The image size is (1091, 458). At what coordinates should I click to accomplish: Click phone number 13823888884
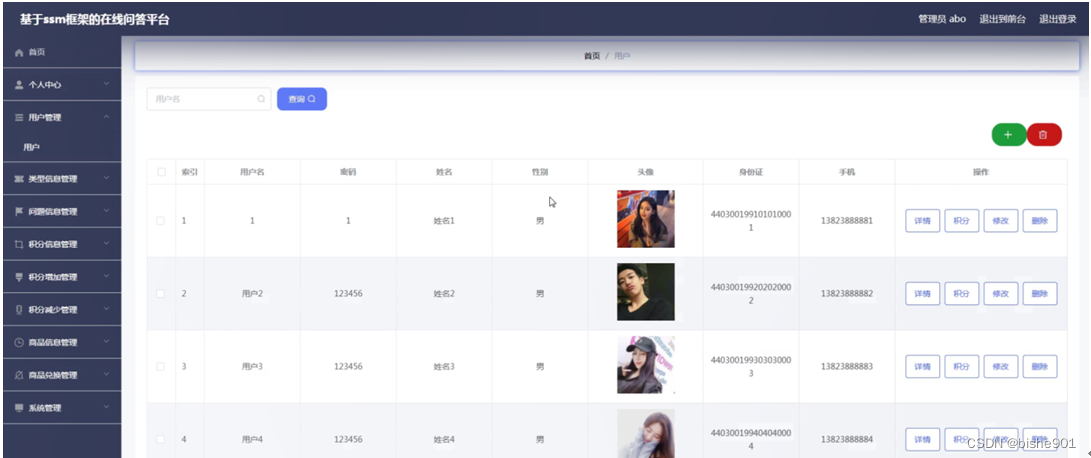point(847,439)
